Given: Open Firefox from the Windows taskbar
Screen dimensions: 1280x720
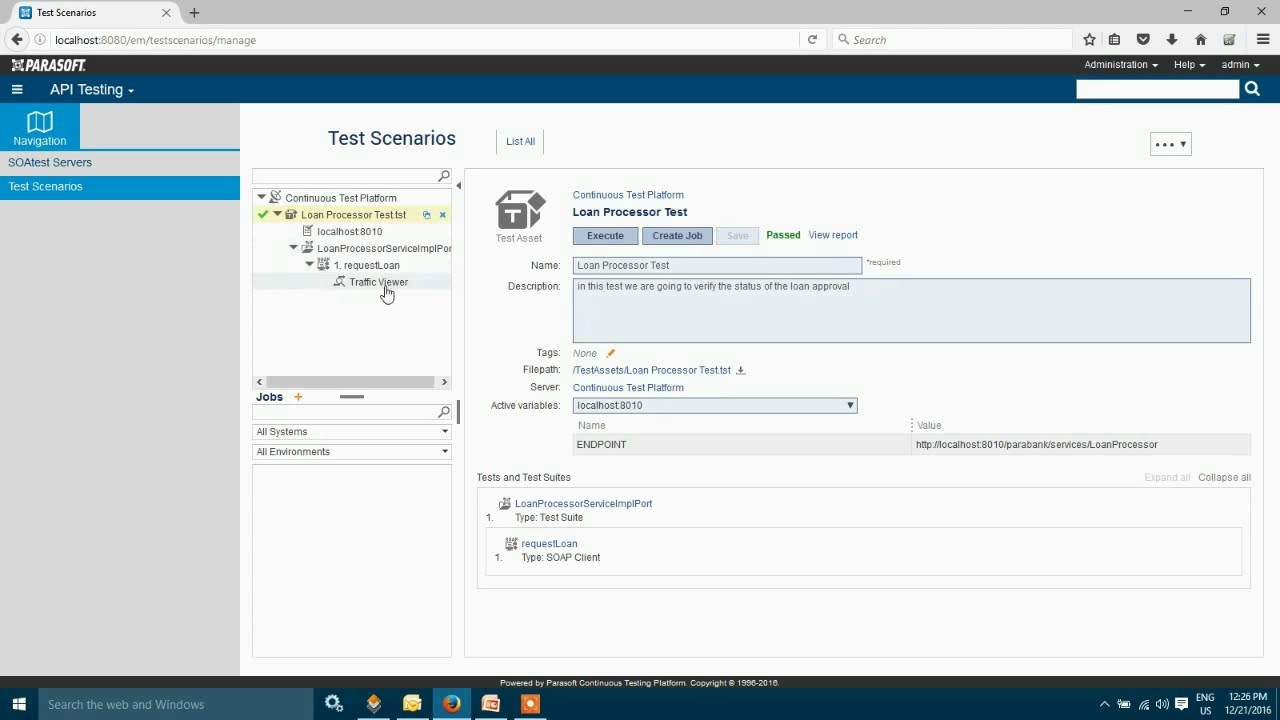Looking at the screenshot, I should [x=452, y=704].
